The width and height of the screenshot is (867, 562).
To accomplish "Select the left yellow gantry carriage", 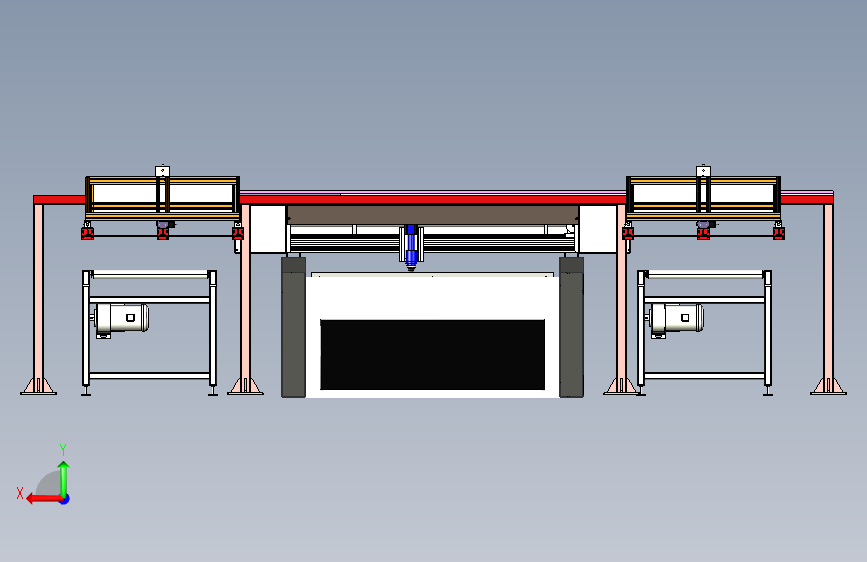I will pyautogui.click(x=162, y=199).
